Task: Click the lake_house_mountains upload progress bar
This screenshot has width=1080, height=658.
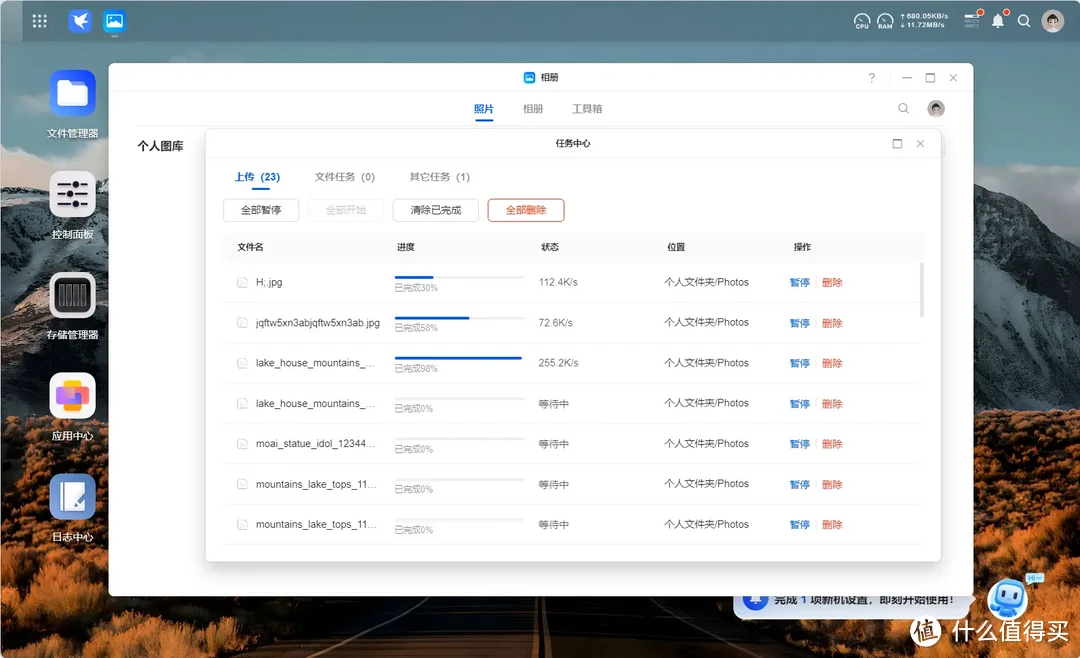Action: [x=459, y=358]
